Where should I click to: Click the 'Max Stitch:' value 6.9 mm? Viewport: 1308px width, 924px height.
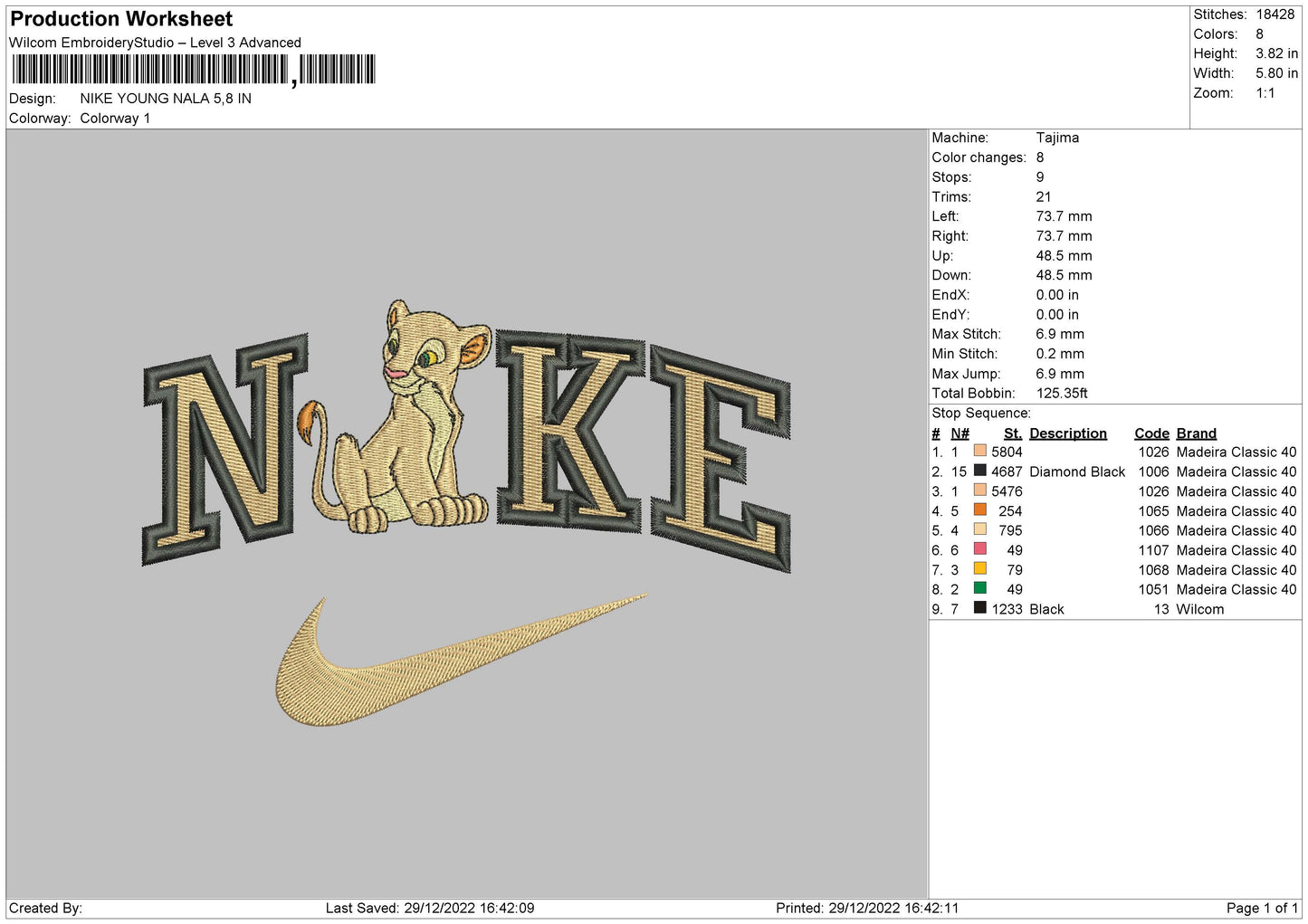point(1060,334)
